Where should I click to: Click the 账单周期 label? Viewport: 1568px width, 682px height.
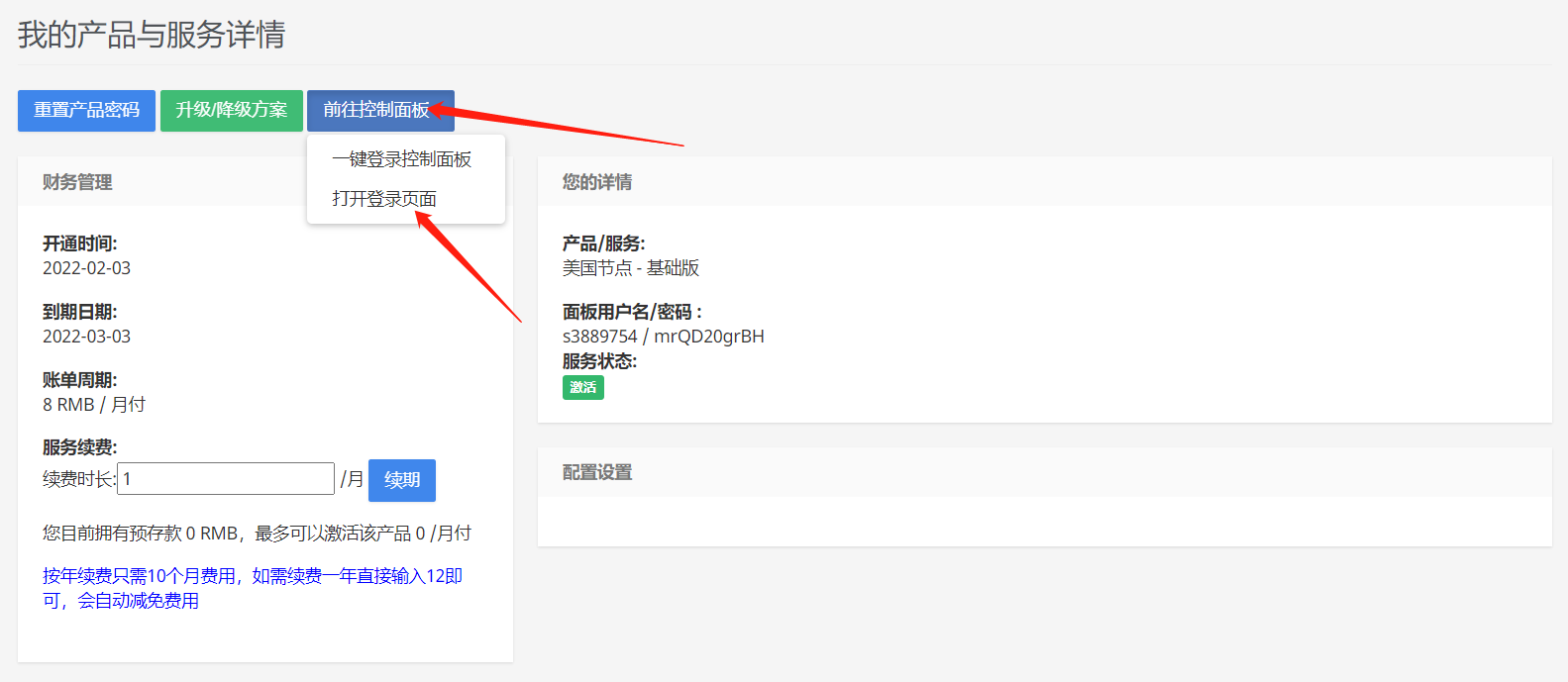tap(79, 380)
